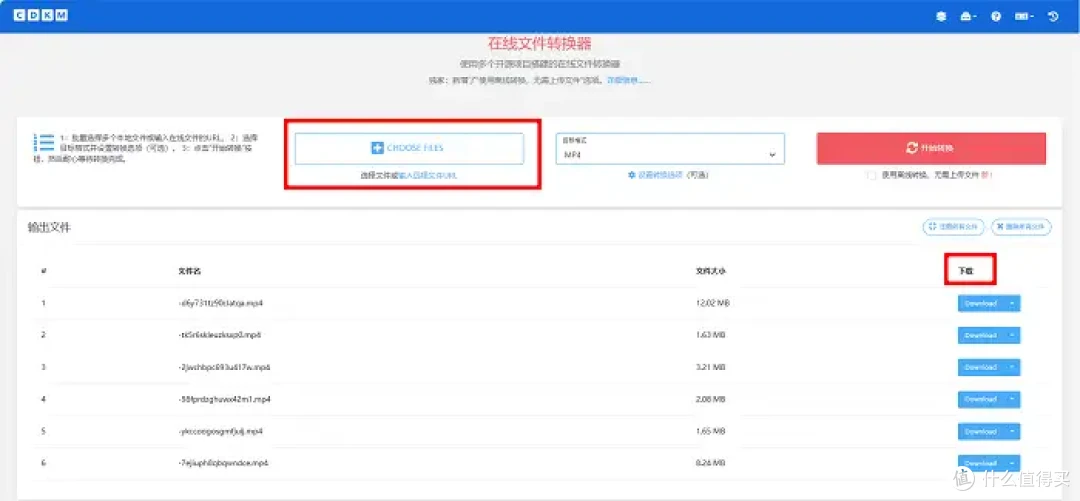Select the file name in row 5

[220, 431]
